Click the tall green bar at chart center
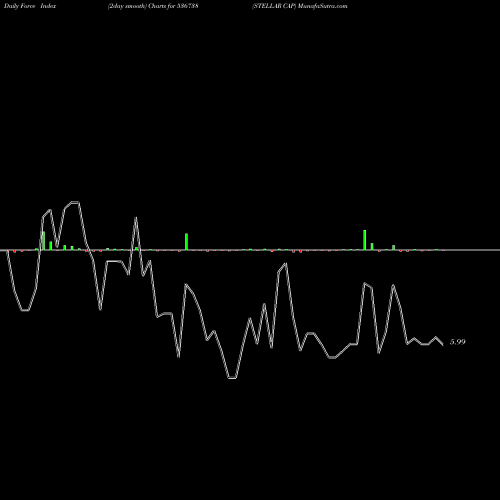This screenshot has height=500, width=500. pyautogui.click(x=186, y=241)
